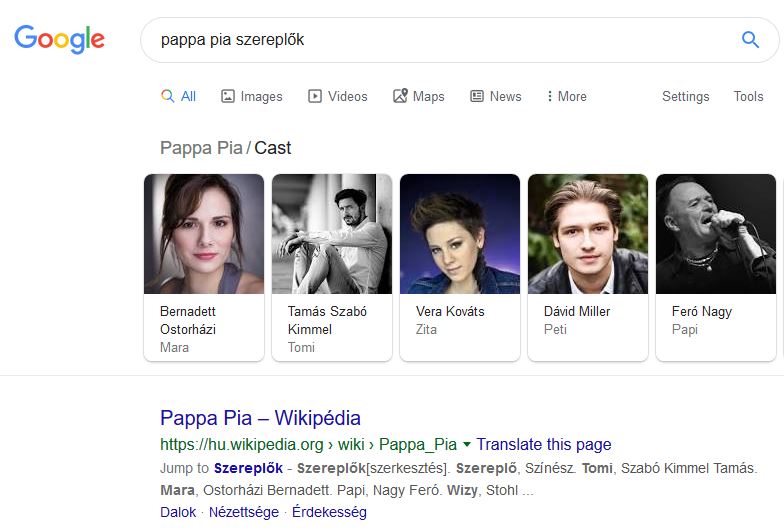The width and height of the screenshot is (784, 532).
Task: Expand the result URL dropdown arrow
Action: pos(466,444)
